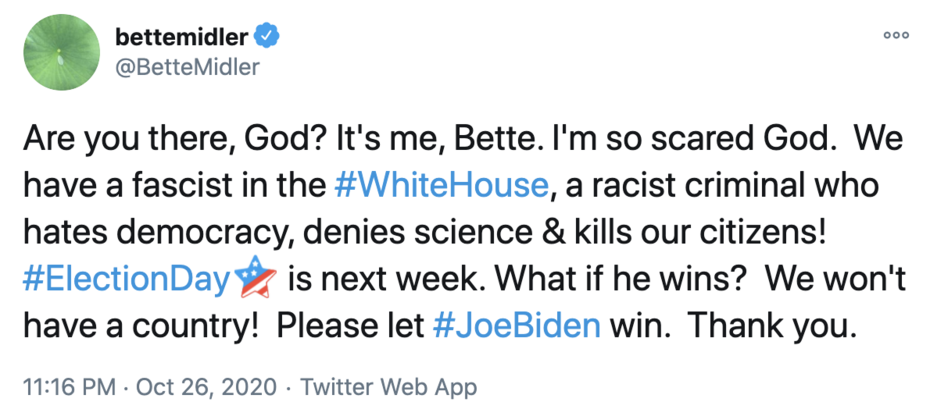Open the #WhiteHouse hashtag
Viewport: 930px width, 420px height.
click(439, 185)
